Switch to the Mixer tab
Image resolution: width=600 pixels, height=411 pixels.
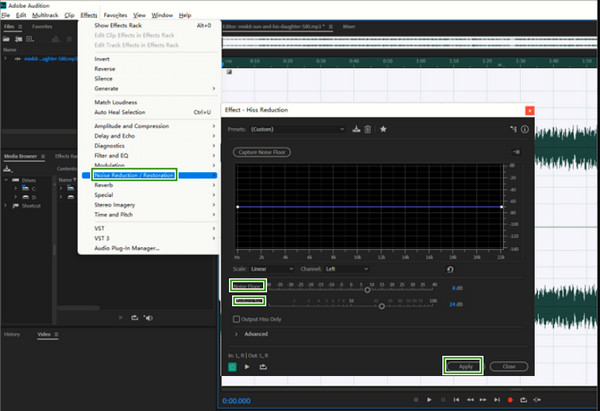tap(349, 26)
